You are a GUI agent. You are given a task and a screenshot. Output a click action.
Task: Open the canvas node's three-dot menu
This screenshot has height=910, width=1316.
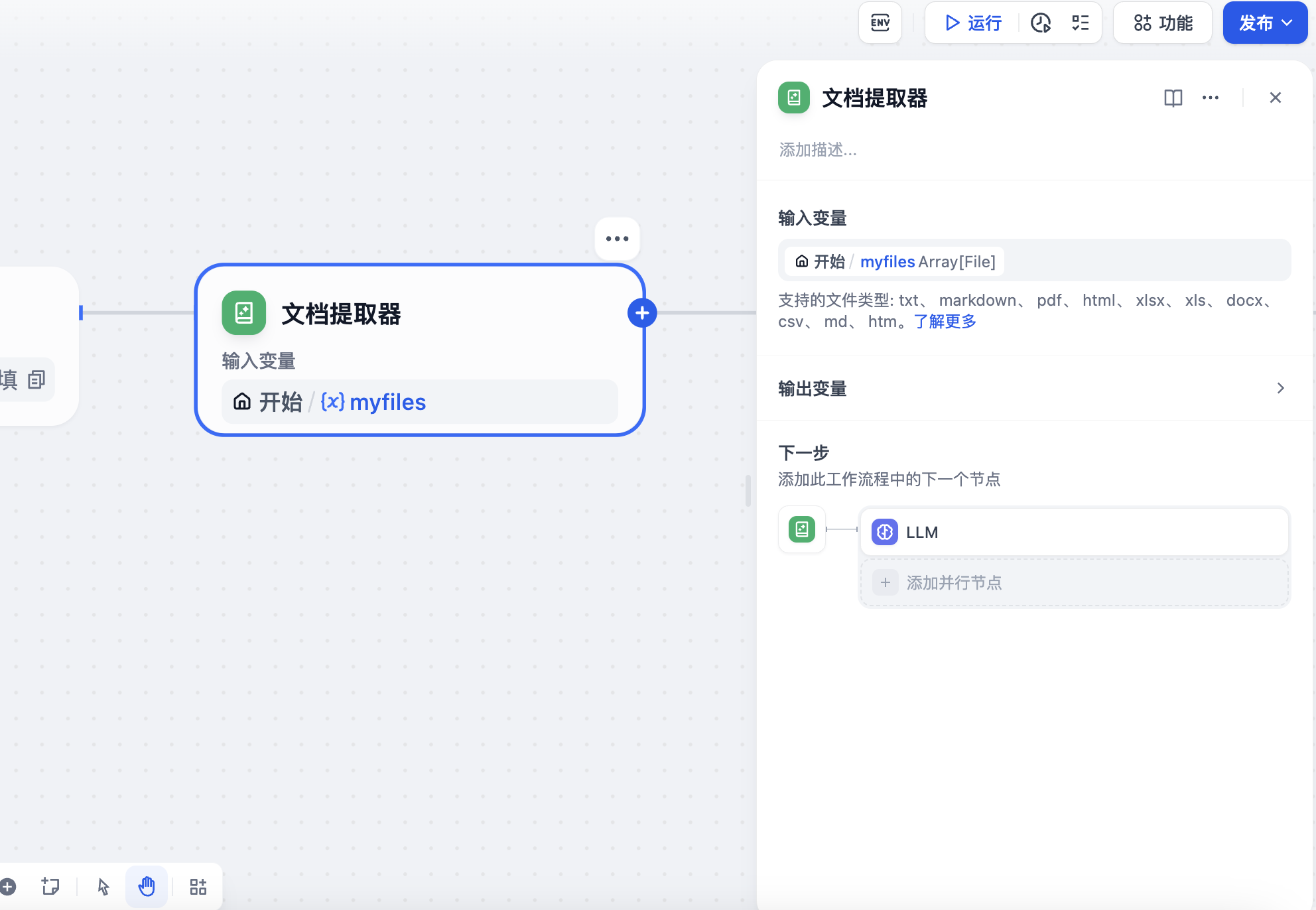(617, 238)
